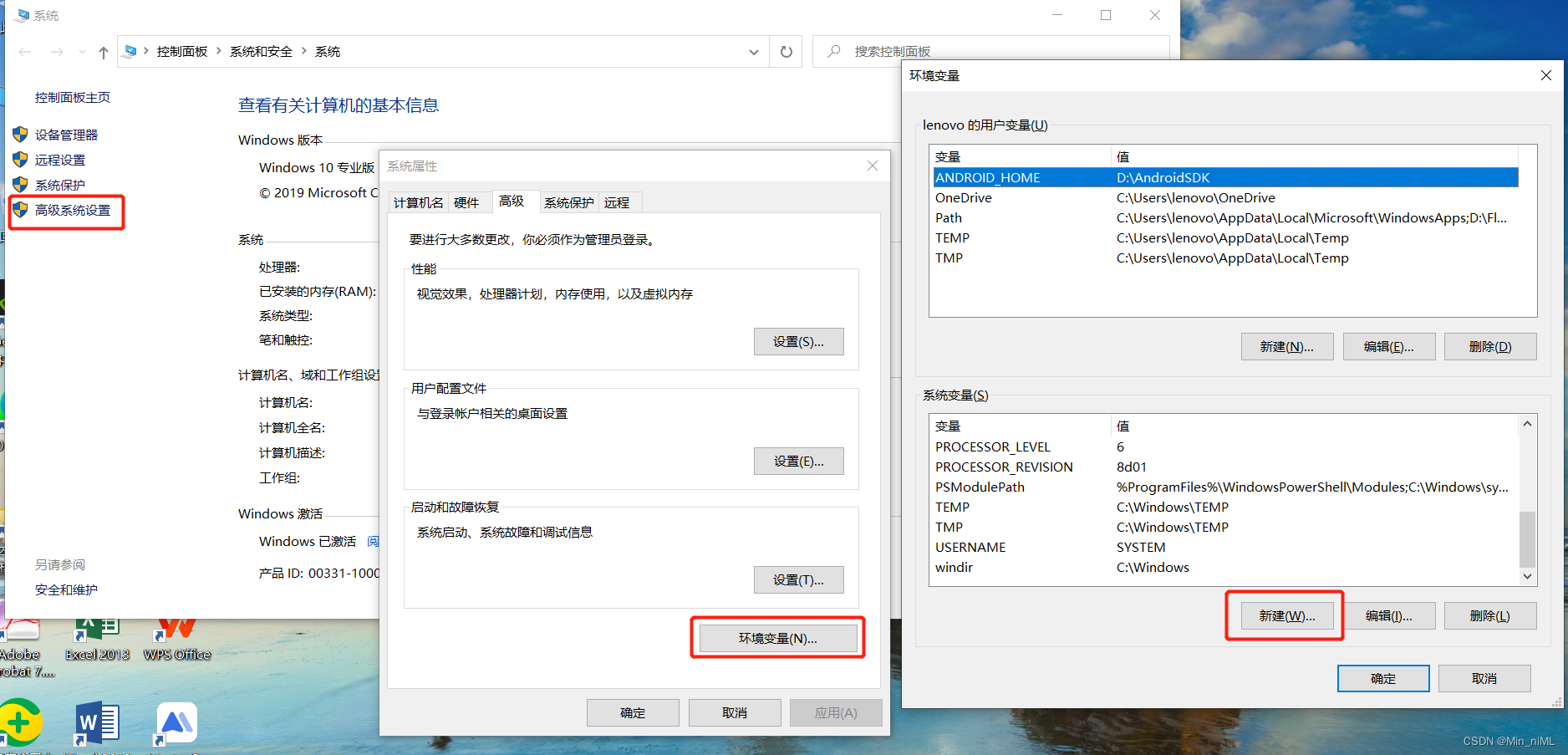Select 高级系统设置 in the left panel

pyautogui.click(x=74, y=211)
